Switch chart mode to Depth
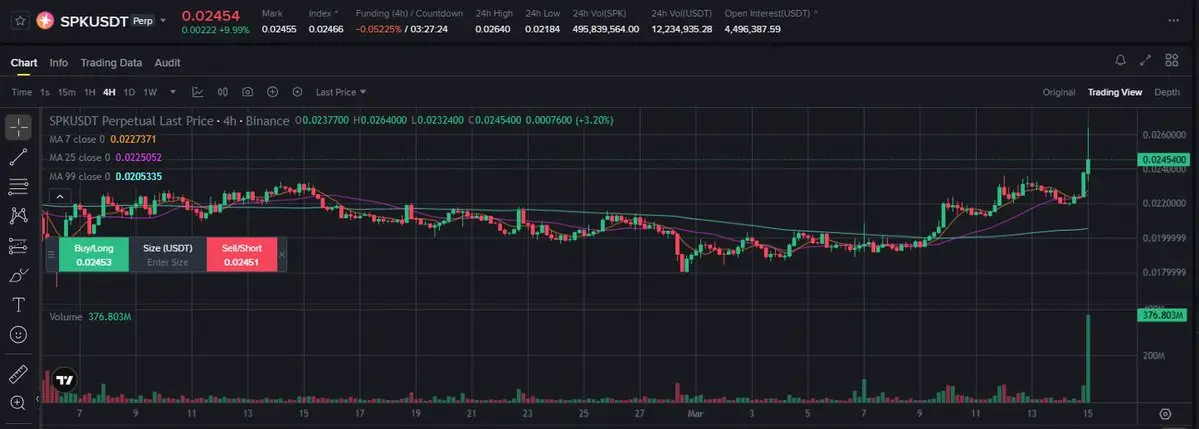 tap(1167, 92)
